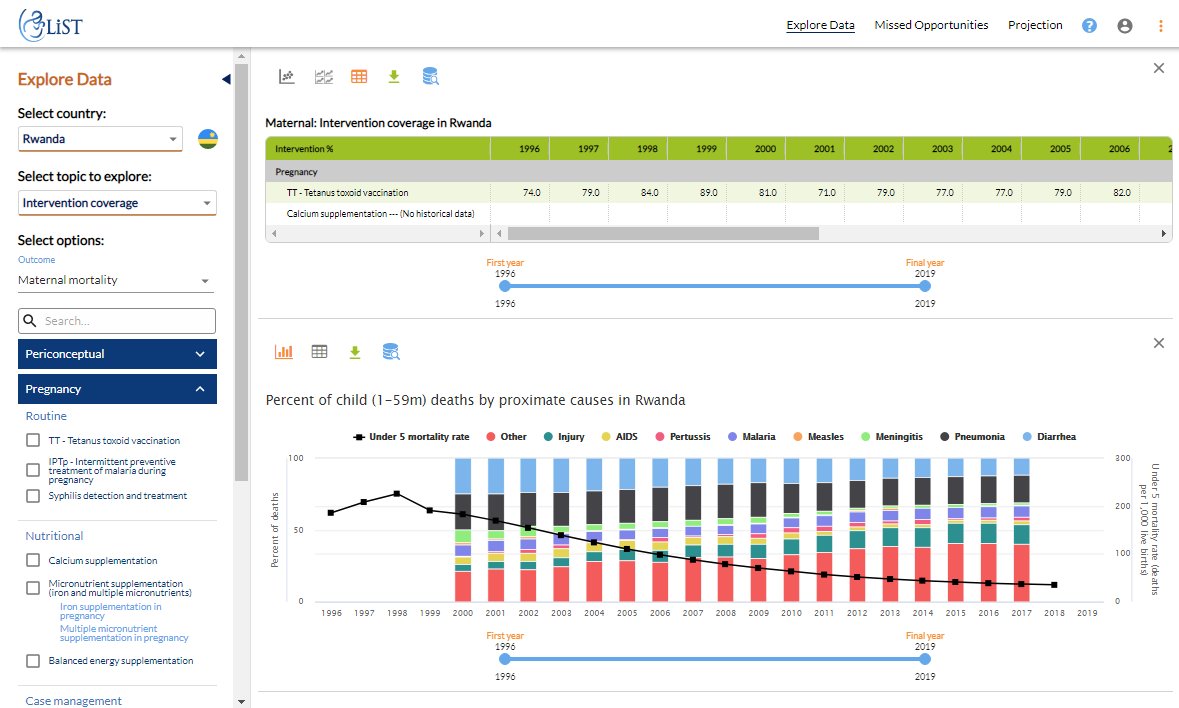The image size is (1179, 708).
Task: Collapse the Explore Data sidebar arrow
Action: 226,79
